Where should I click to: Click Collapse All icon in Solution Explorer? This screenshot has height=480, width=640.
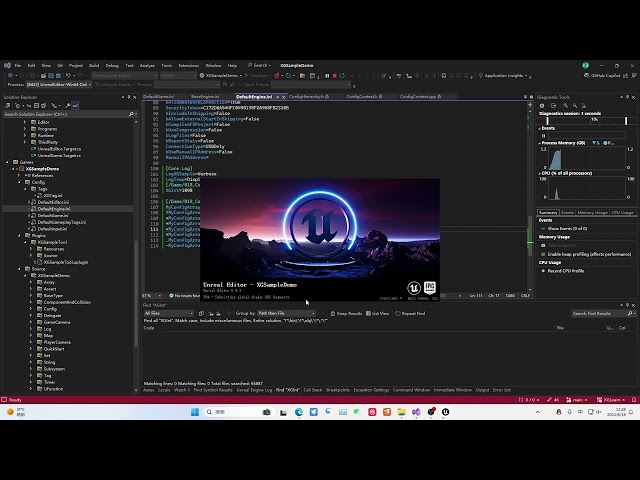tap(36, 106)
